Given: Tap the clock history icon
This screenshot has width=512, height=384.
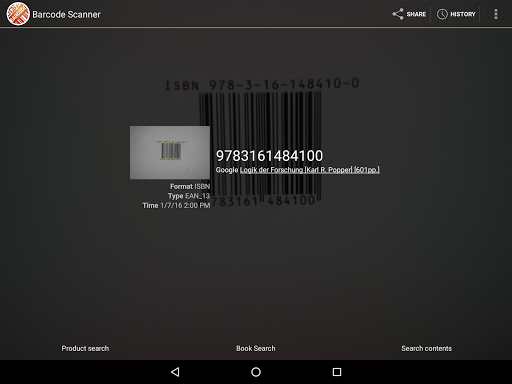Looking at the screenshot, I should 442,14.
